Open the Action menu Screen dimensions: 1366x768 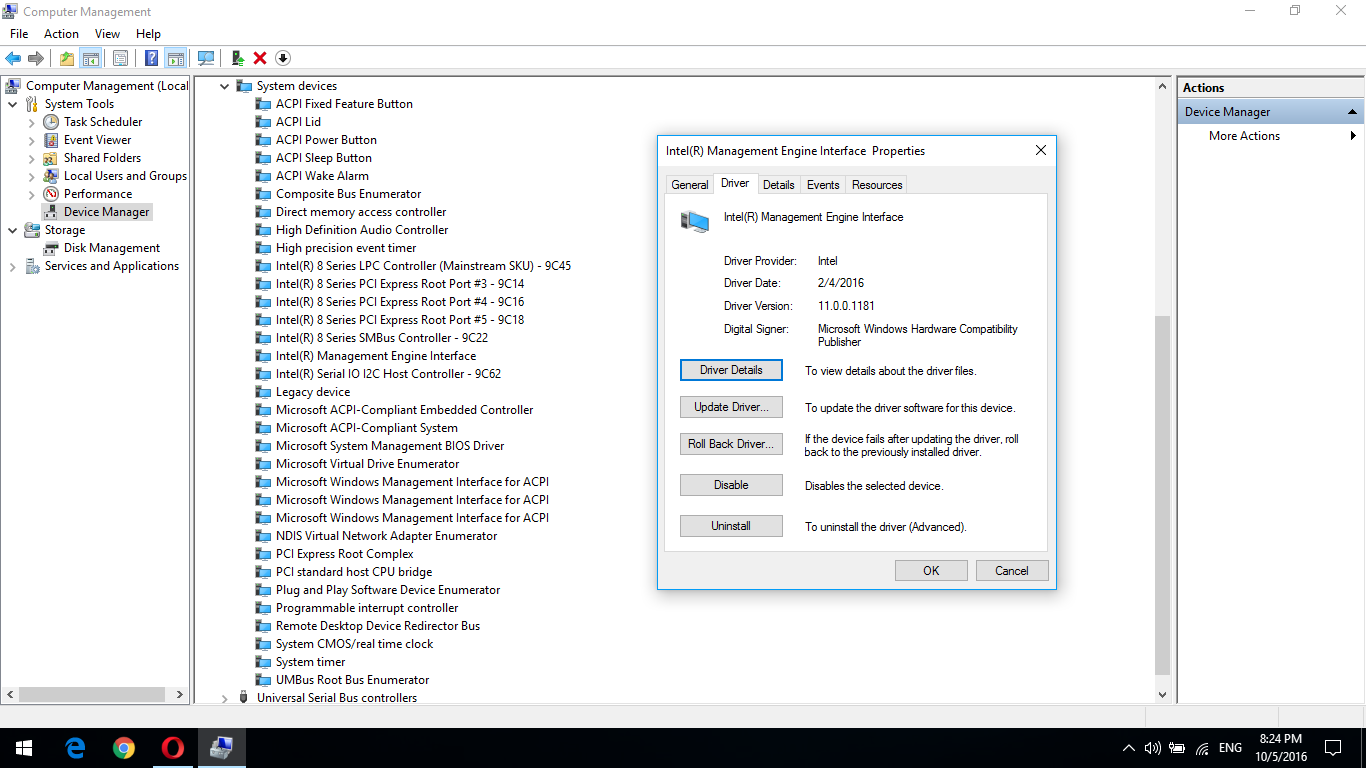pos(61,34)
